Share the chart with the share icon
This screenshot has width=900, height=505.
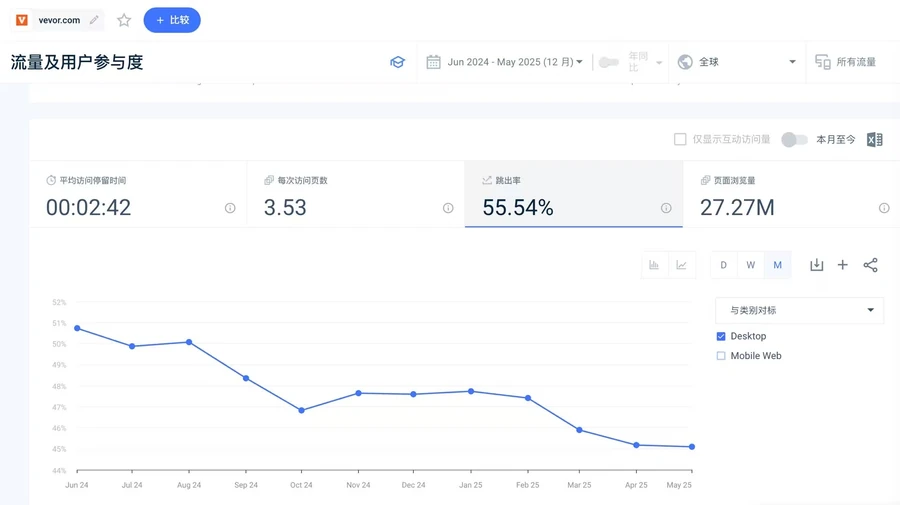(x=870, y=265)
